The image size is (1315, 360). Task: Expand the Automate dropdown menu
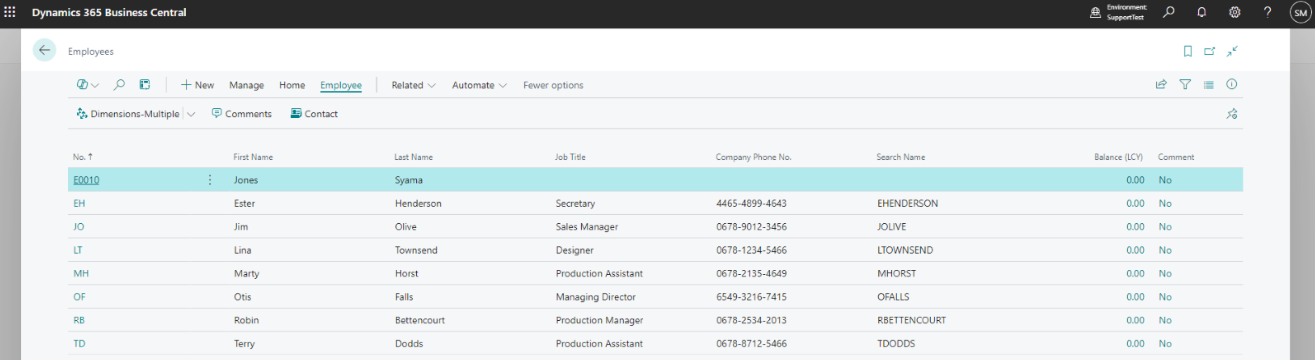click(479, 85)
